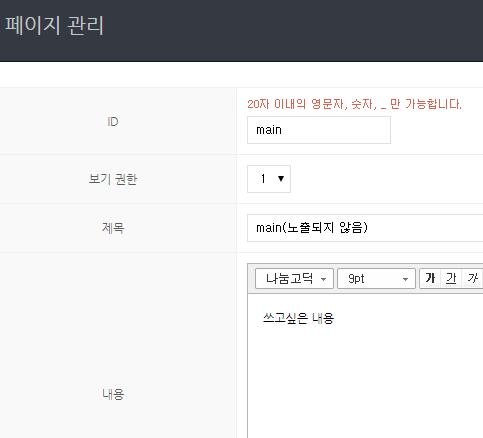This screenshot has width=483, height=438.
Task: Open the 보기 권한 dropdown showing 1
Action: point(269,179)
